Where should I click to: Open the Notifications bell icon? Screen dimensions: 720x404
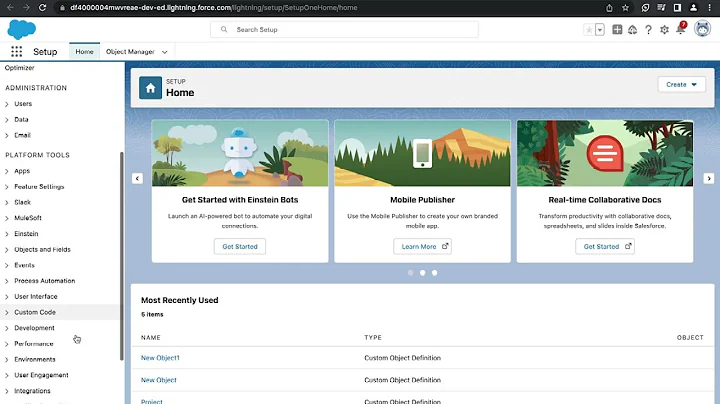click(x=681, y=28)
